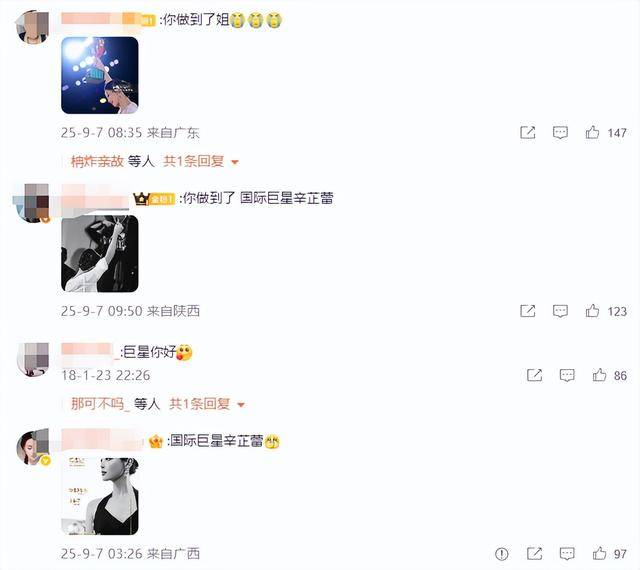Report the 03:26 Guangxi comment
The width and height of the screenshot is (640, 570).
[x=502, y=554]
